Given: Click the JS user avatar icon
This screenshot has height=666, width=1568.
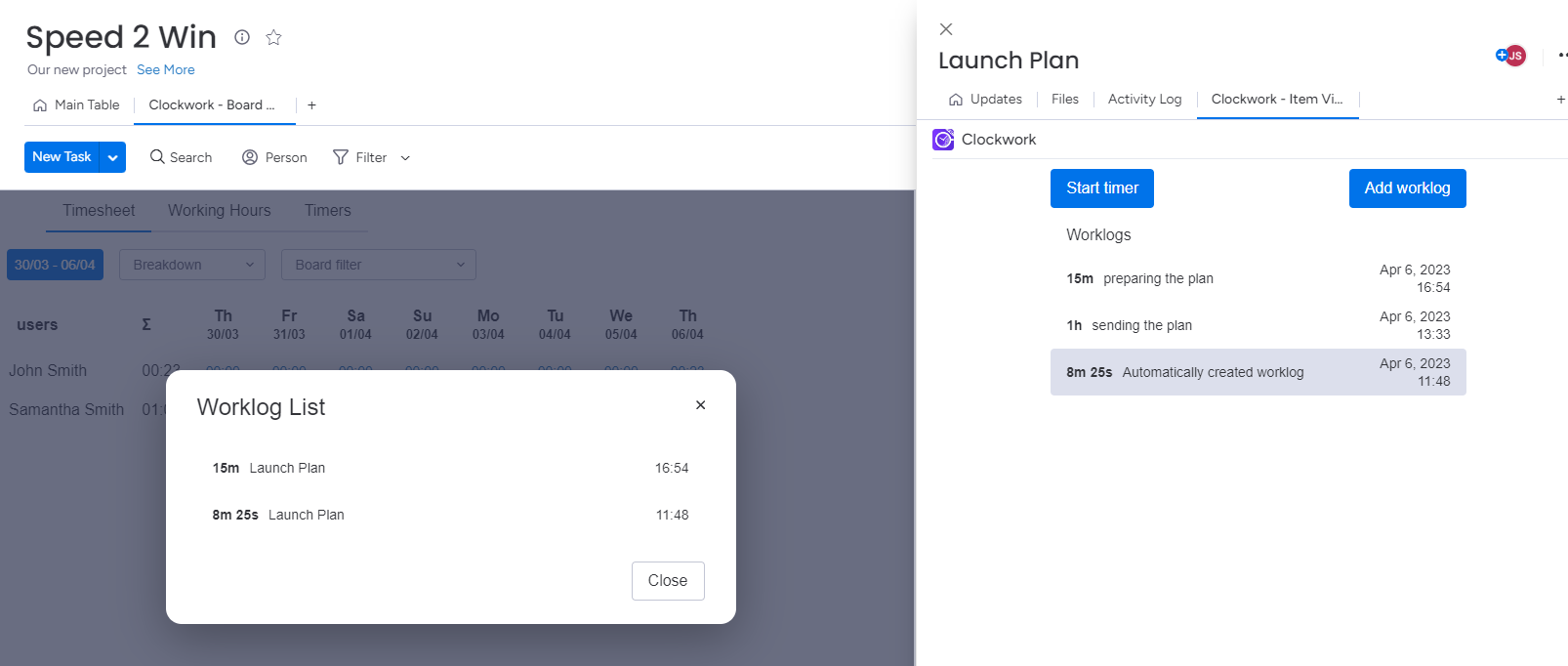Looking at the screenshot, I should pos(1514,56).
